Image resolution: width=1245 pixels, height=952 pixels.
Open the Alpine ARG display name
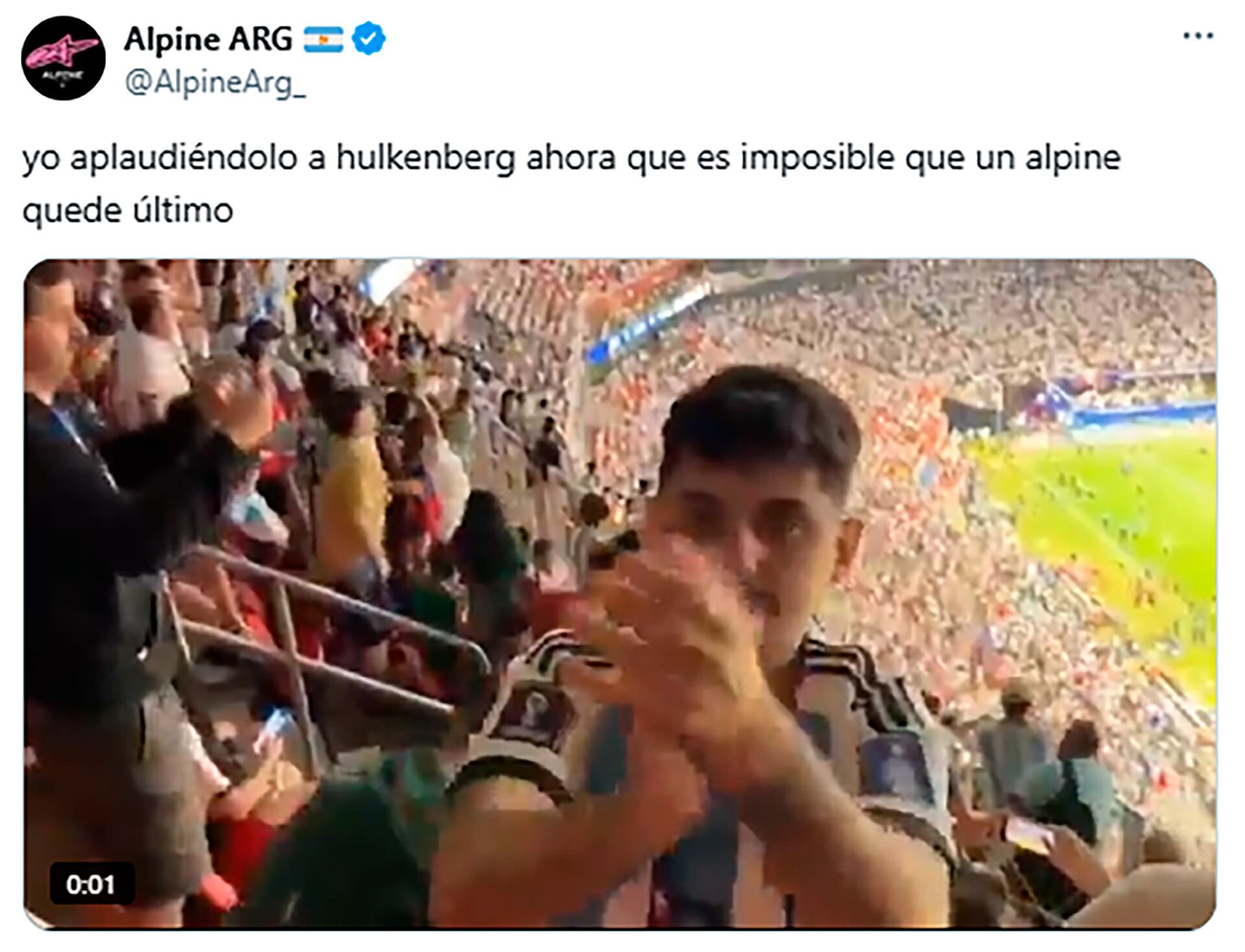point(208,39)
